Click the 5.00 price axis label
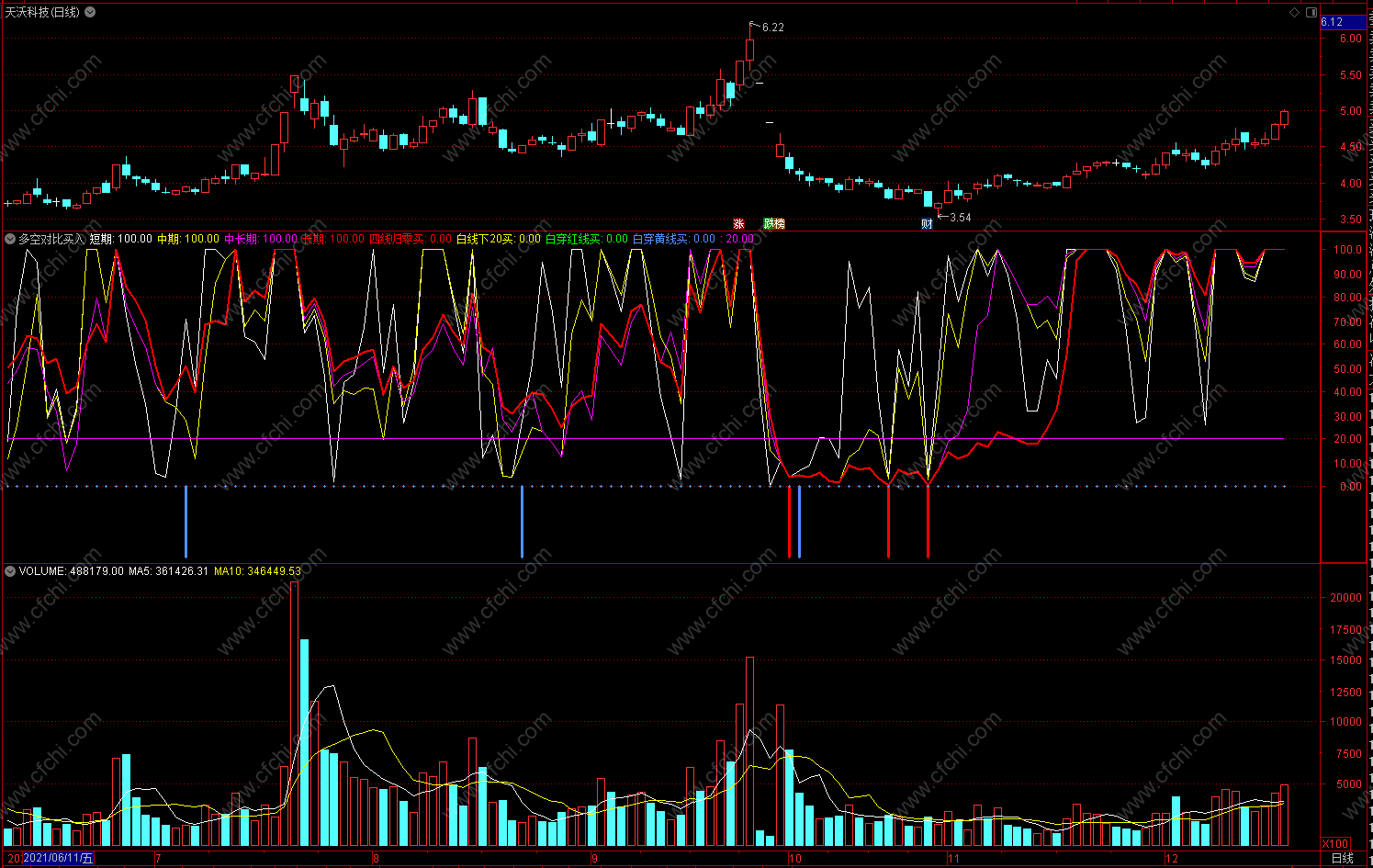Screen dimensions: 1373x868 [x=1350, y=111]
